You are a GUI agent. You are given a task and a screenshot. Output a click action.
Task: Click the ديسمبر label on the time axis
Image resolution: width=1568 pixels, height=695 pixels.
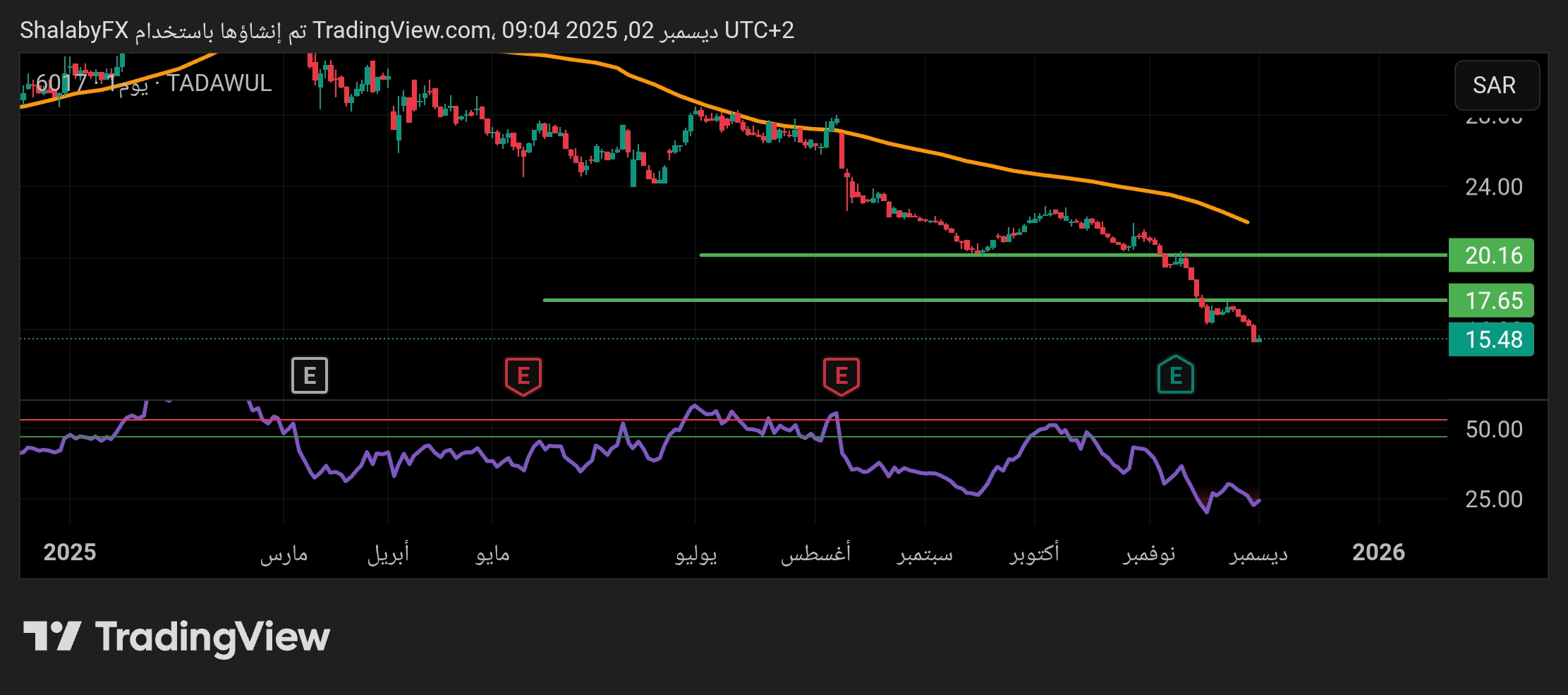(x=1258, y=553)
